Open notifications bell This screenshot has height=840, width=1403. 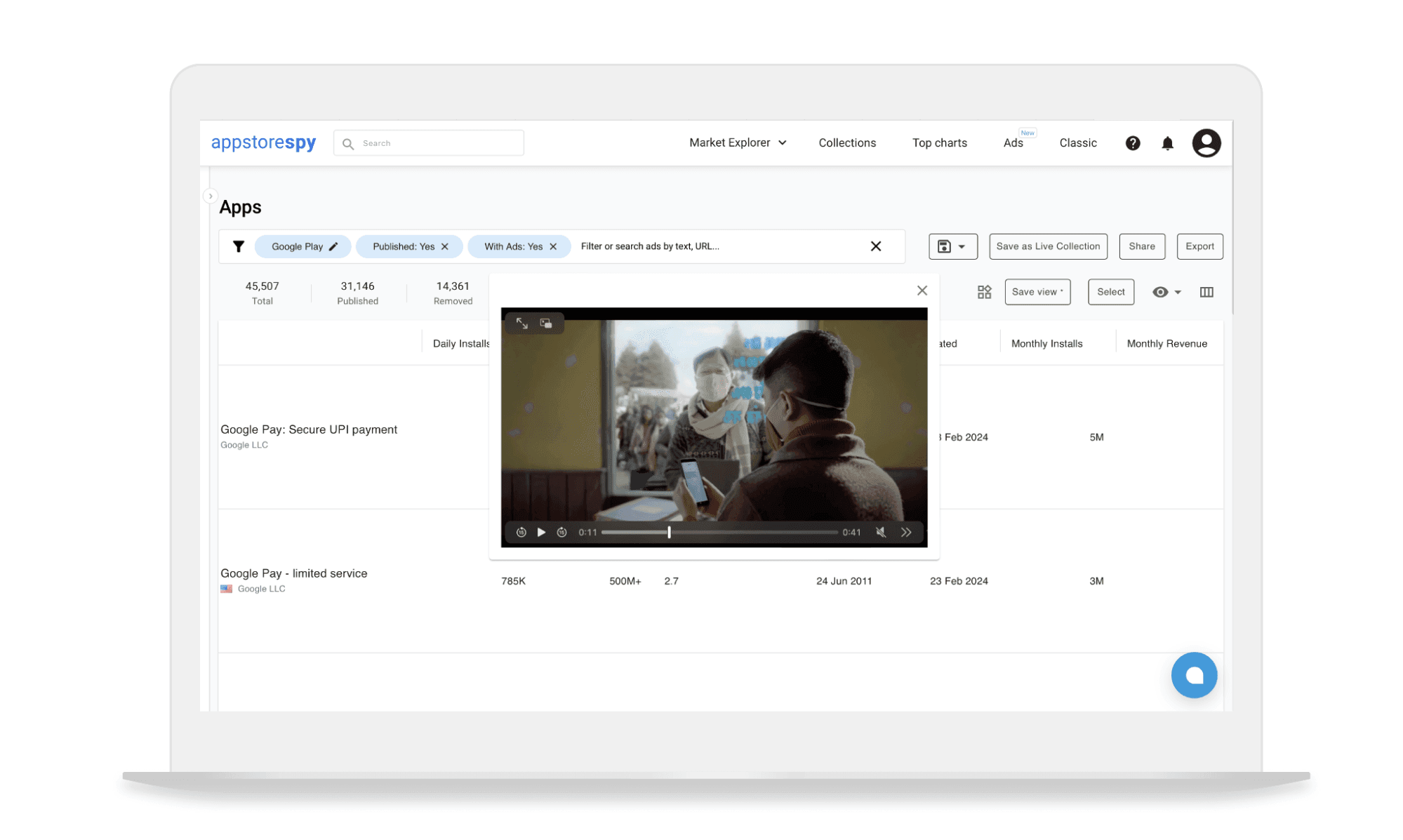point(1167,143)
